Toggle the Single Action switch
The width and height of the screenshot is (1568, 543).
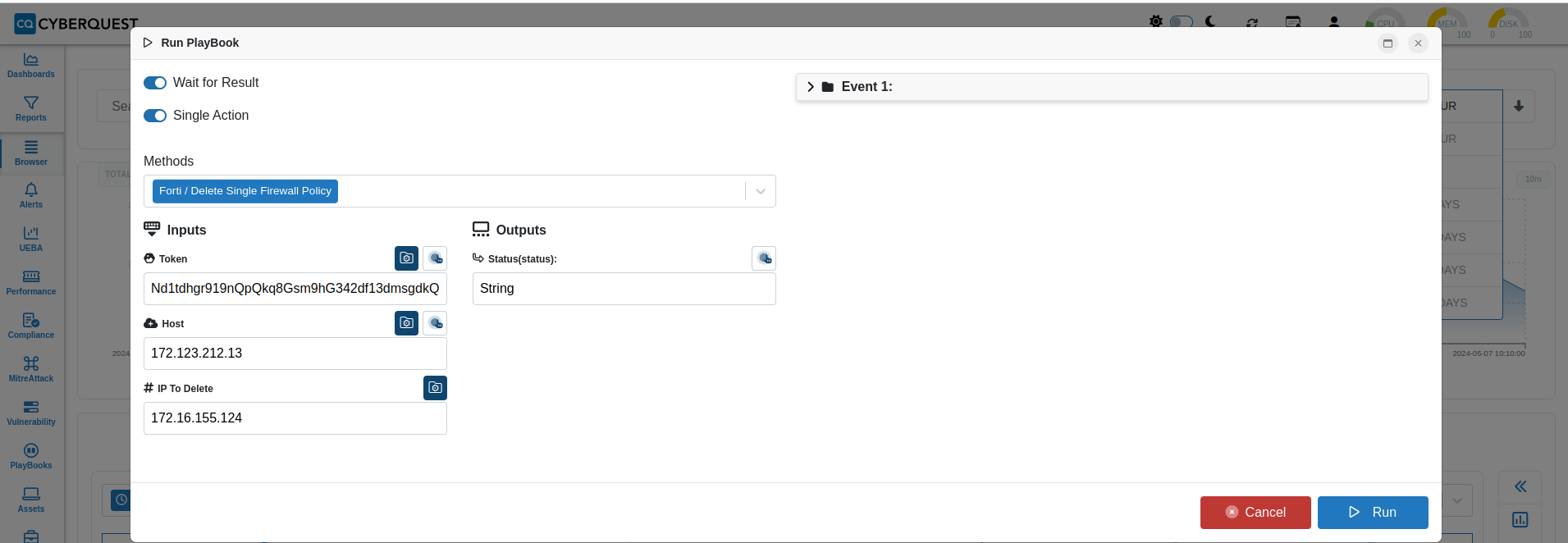pos(155,116)
